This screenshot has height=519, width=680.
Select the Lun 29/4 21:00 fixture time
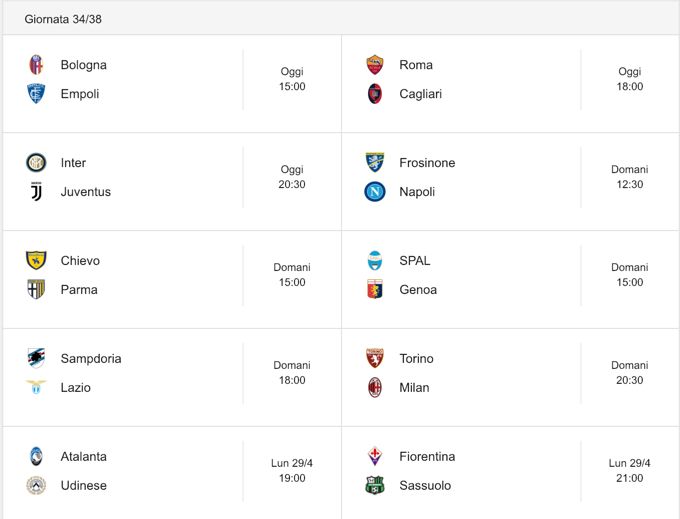click(x=630, y=471)
